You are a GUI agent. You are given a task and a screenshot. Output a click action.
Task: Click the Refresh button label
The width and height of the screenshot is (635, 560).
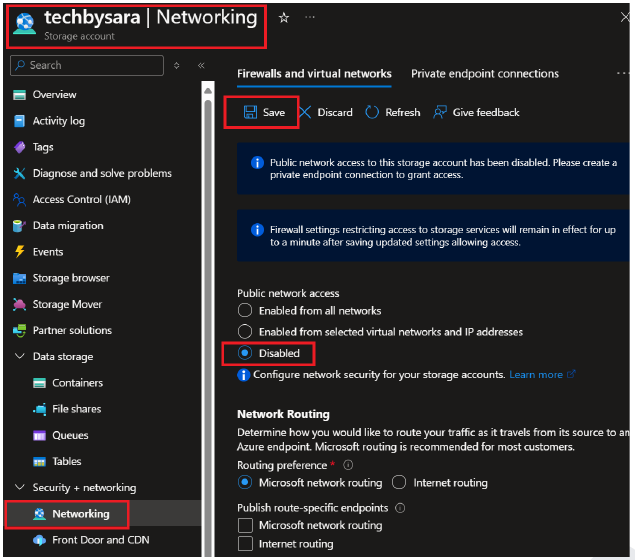click(x=403, y=112)
